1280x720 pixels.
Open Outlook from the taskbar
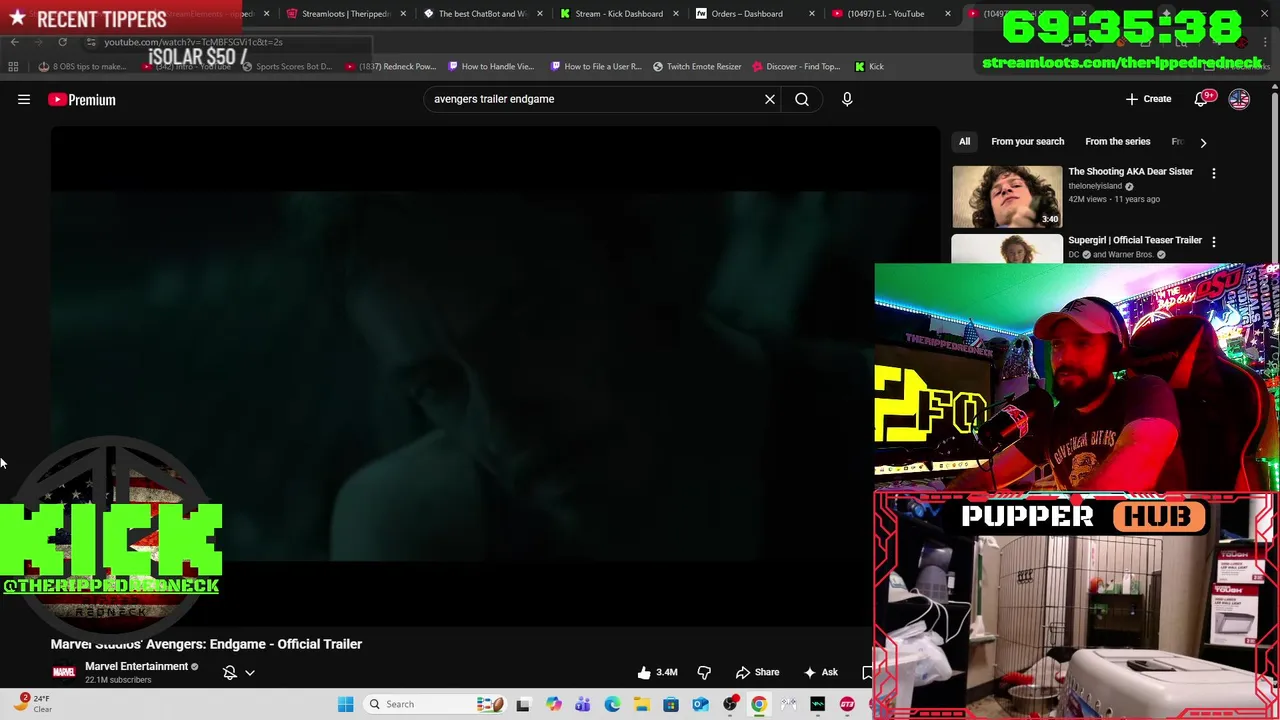tap(700, 704)
